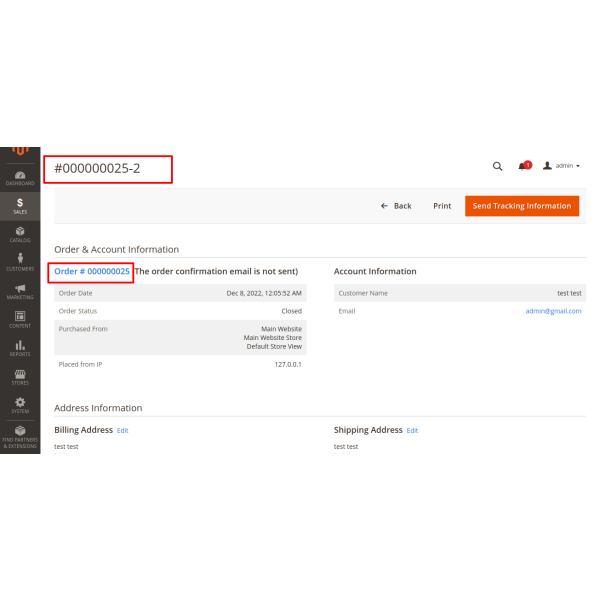This screenshot has width=600, height=600.
Task: Go to the Customers section
Action: 20,263
